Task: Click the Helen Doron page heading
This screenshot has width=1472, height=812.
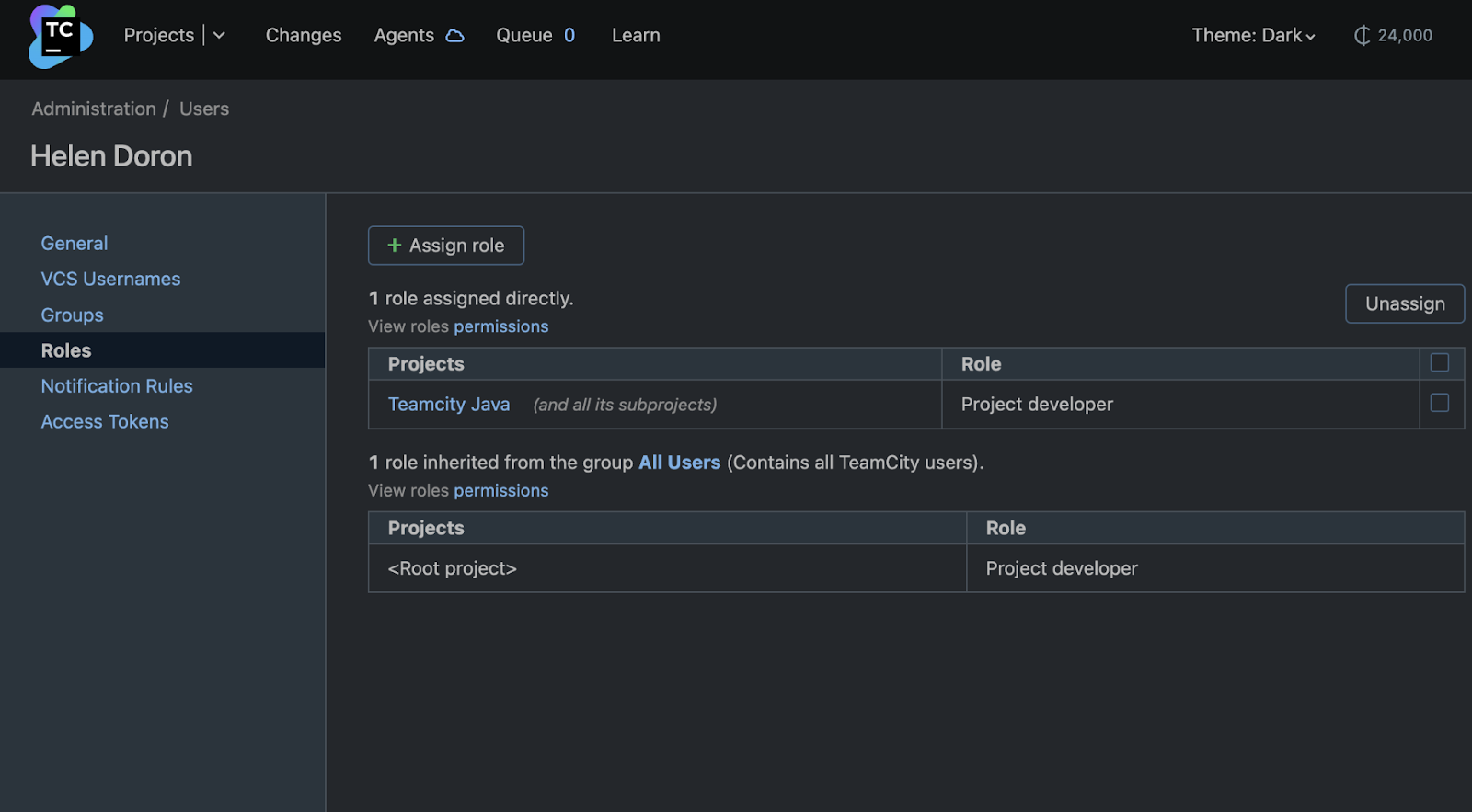Action: tap(111, 156)
